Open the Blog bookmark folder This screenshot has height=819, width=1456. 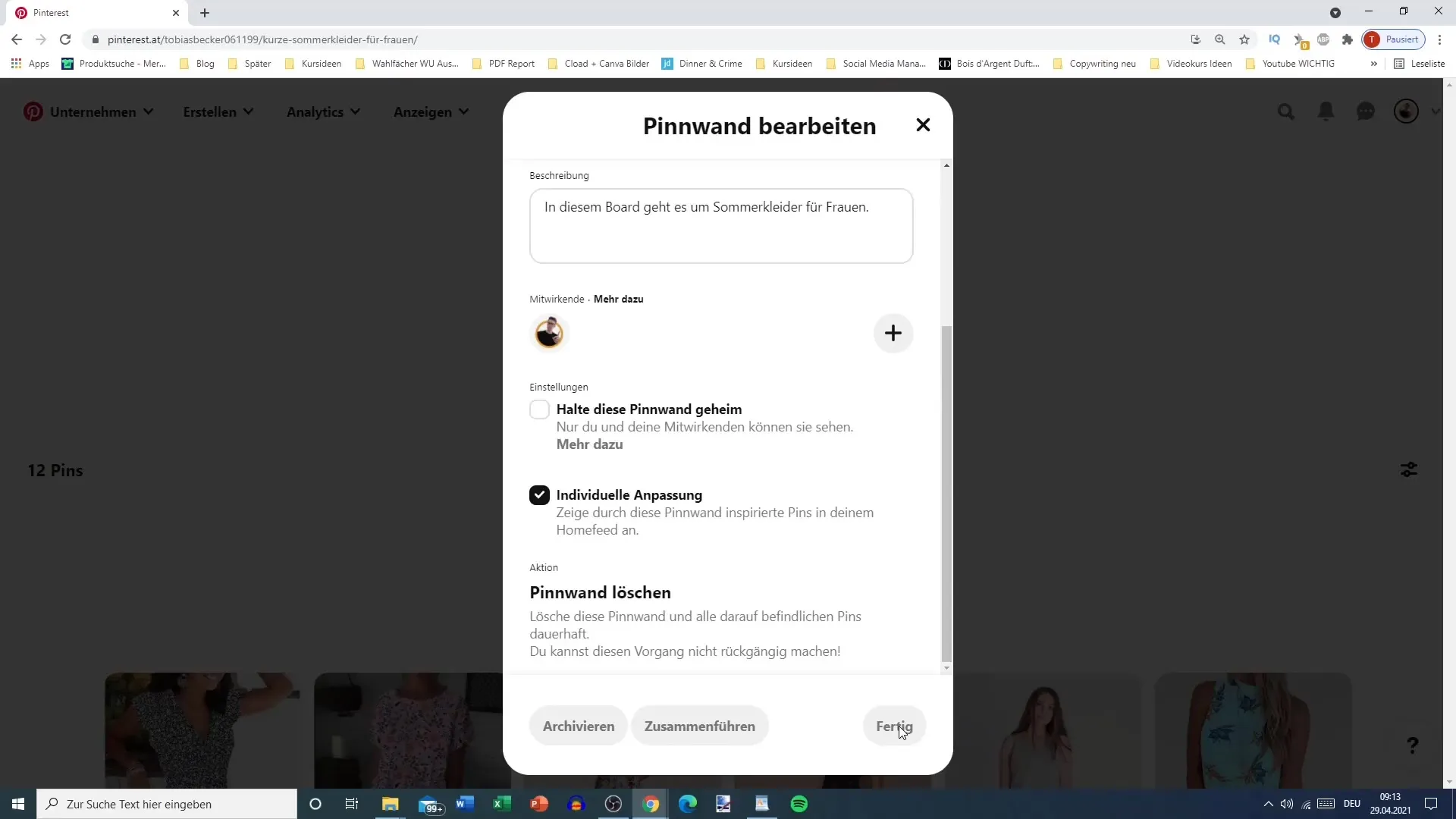(197, 64)
